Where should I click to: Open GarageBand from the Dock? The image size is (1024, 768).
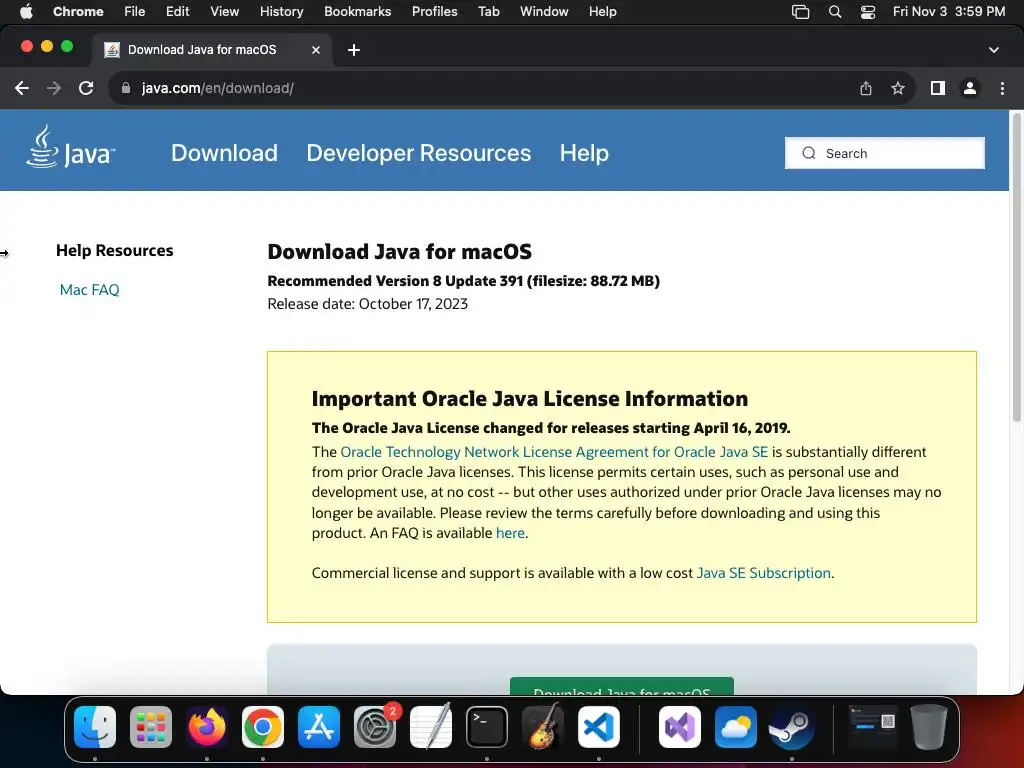pos(543,727)
